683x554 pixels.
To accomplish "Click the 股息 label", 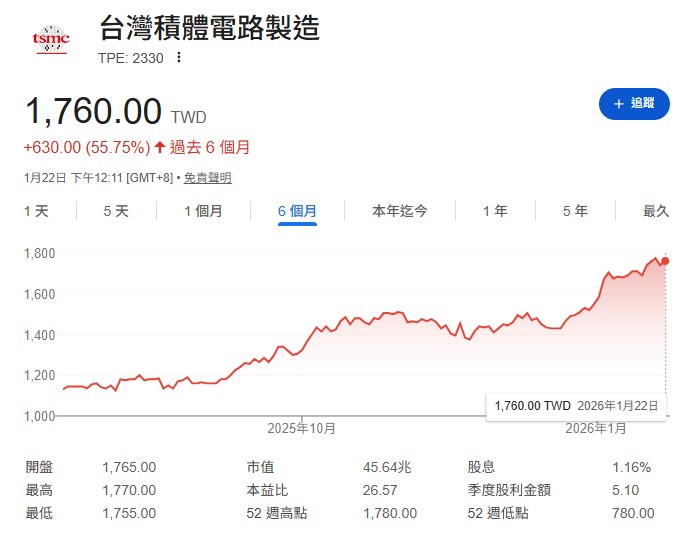I will [x=481, y=467].
